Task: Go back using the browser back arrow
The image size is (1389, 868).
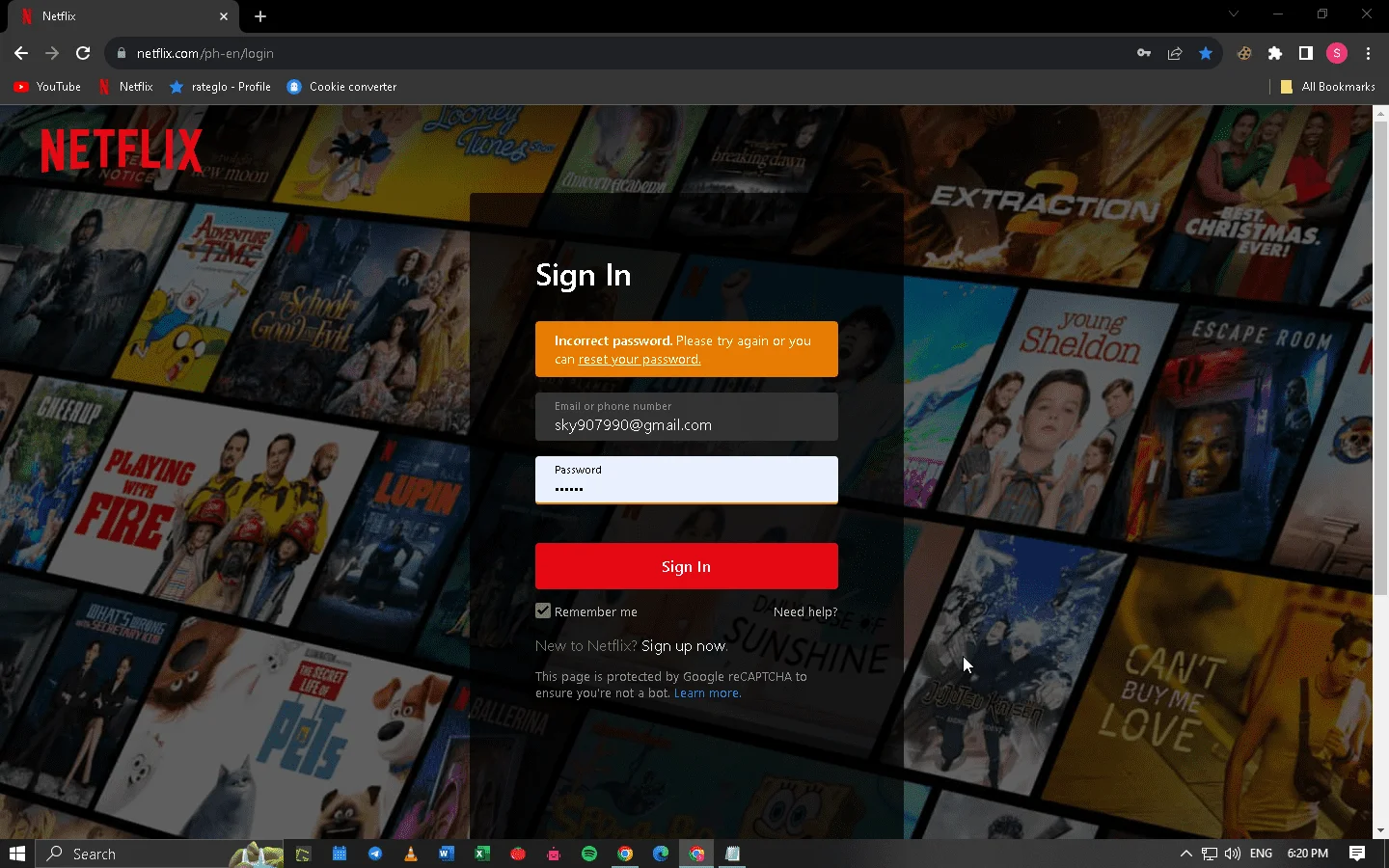Action: pyautogui.click(x=21, y=53)
